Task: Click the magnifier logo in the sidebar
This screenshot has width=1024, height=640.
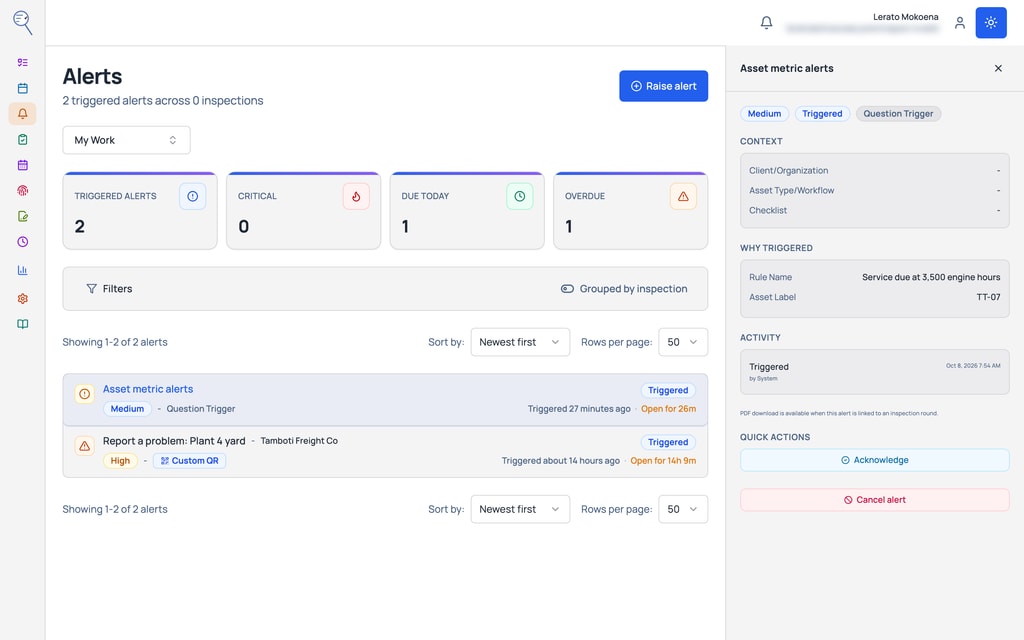Action: pos(22,22)
